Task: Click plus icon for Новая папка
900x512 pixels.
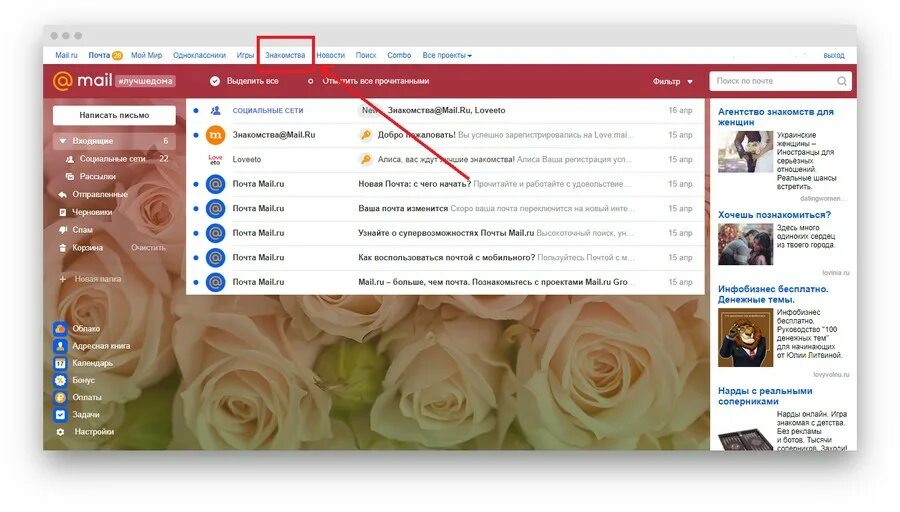Action: tap(63, 279)
